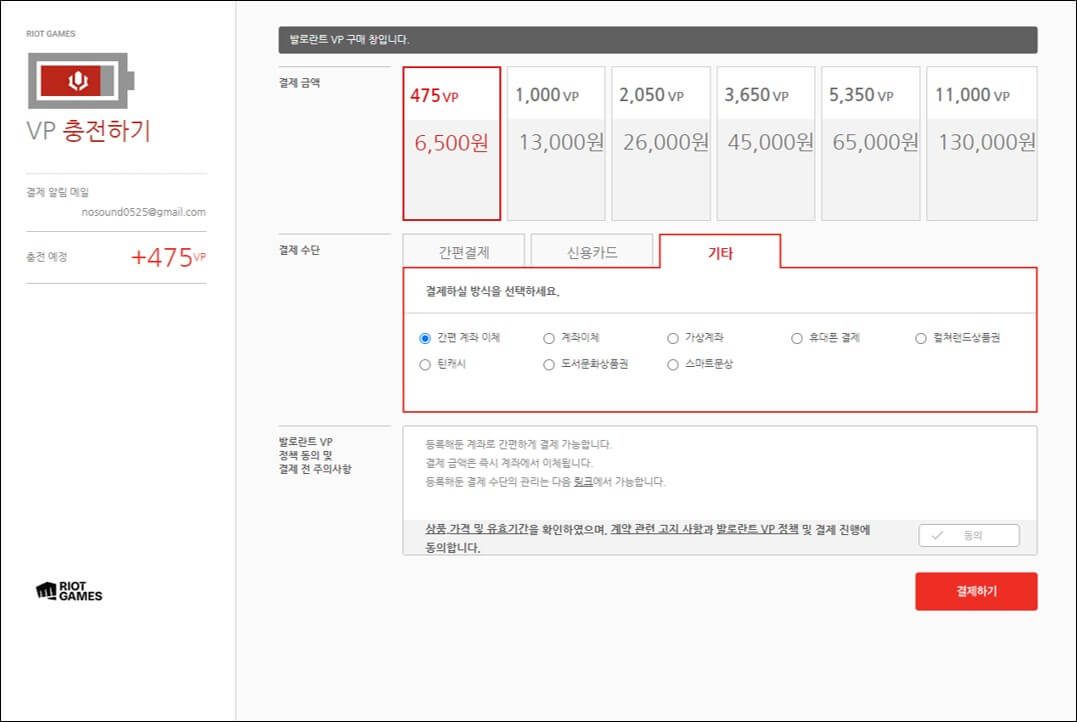This screenshot has width=1077, height=722.
Task: Open the 상품 가격 및 유효기간 link
Action: point(477,529)
